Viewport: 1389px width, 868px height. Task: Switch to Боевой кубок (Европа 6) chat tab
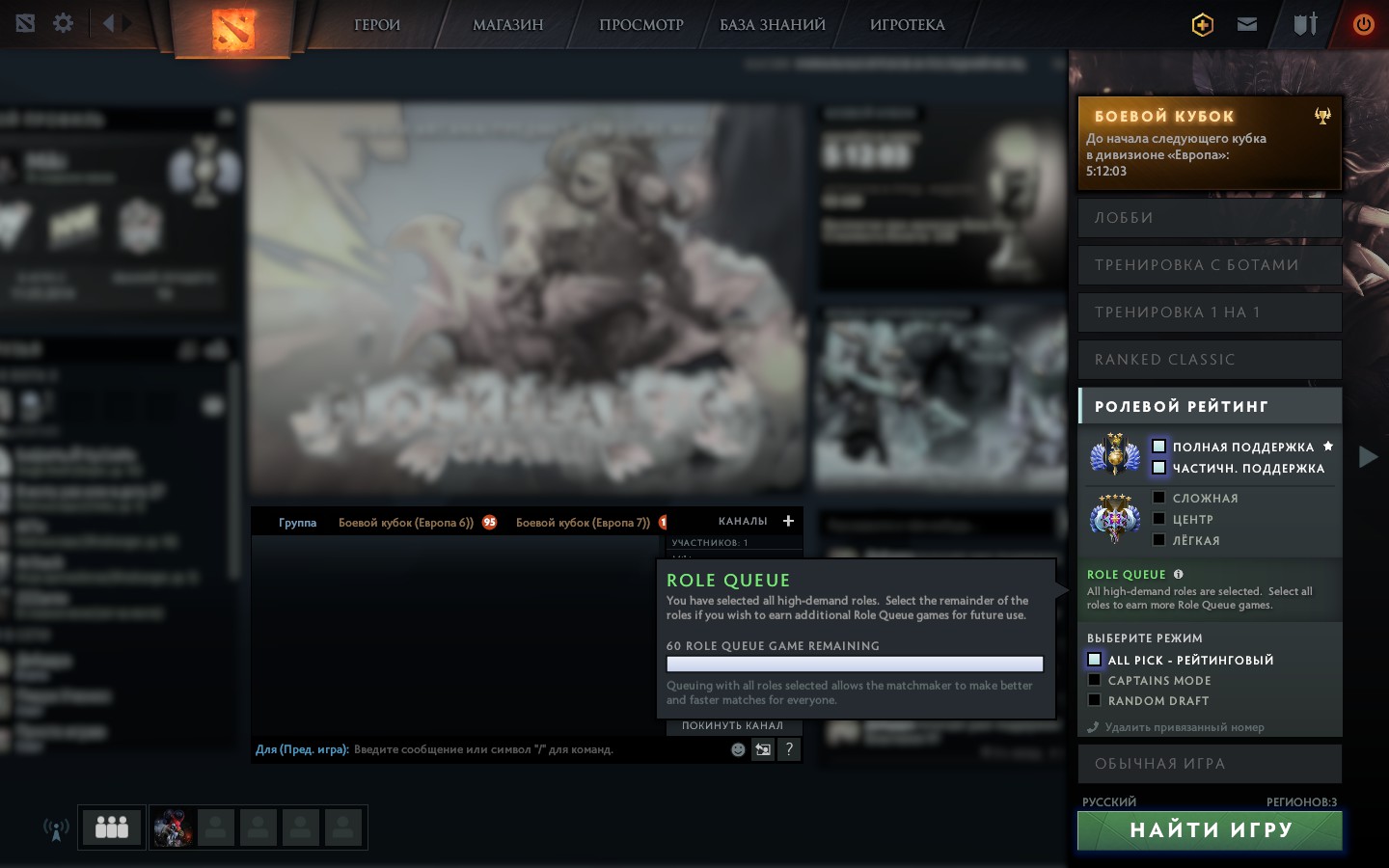pyautogui.click(x=405, y=523)
